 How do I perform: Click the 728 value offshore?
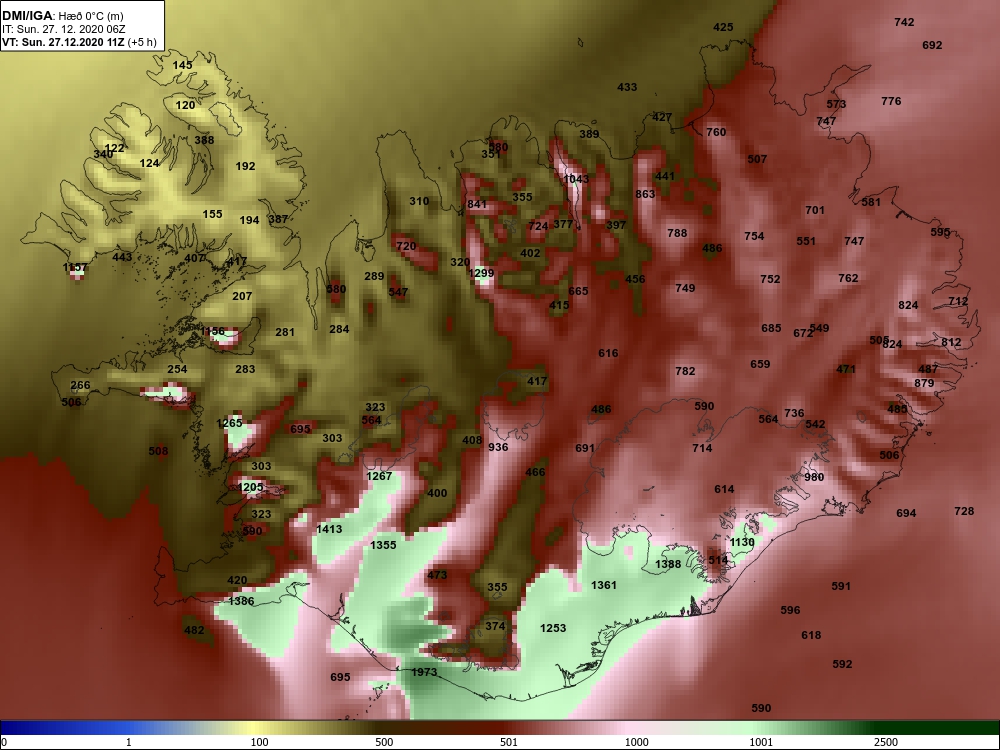tap(964, 511)
